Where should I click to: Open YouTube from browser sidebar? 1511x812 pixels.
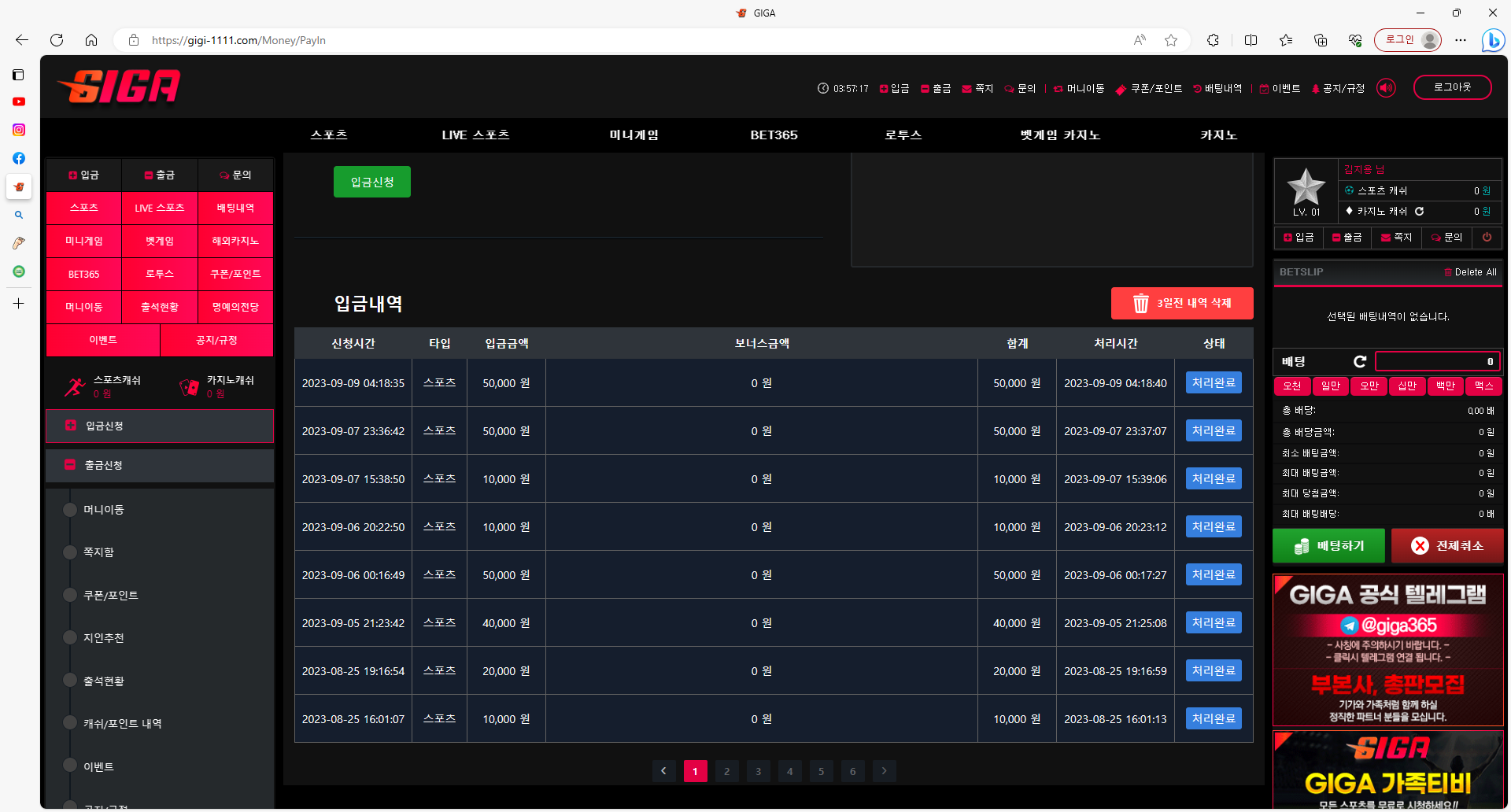point(19,101)
